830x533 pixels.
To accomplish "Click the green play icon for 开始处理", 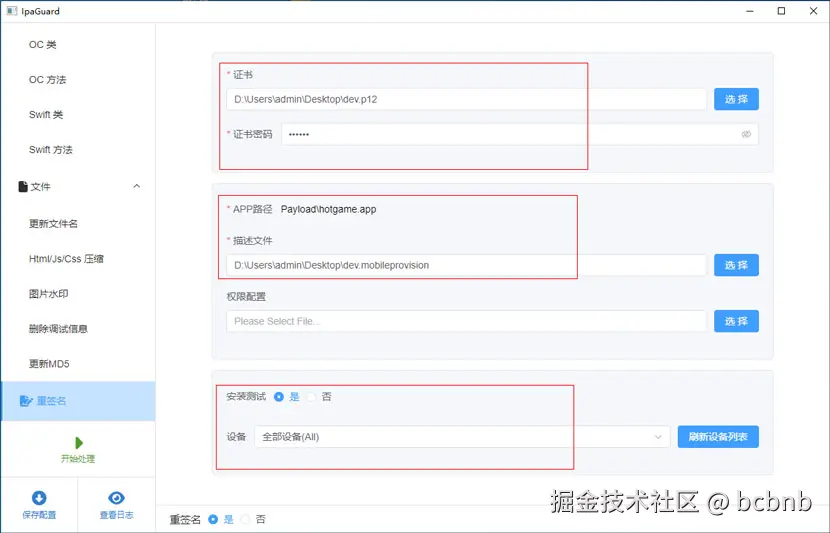I will (x=79, y=442).
